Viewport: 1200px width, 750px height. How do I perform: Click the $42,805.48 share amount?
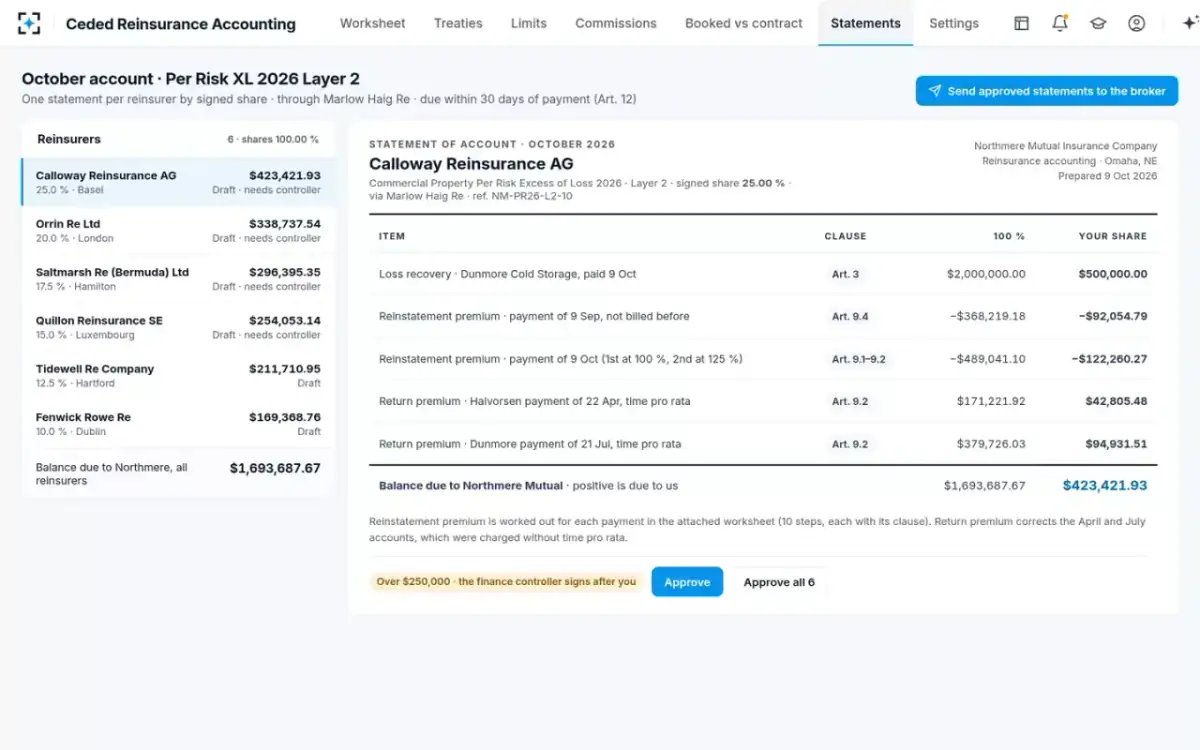(1116, 401)
